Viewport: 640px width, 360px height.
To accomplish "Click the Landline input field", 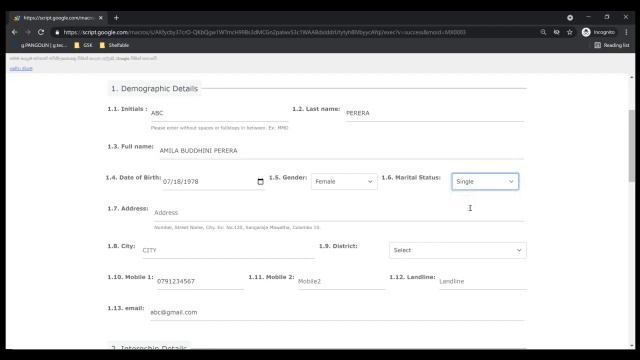I will 483,281.
